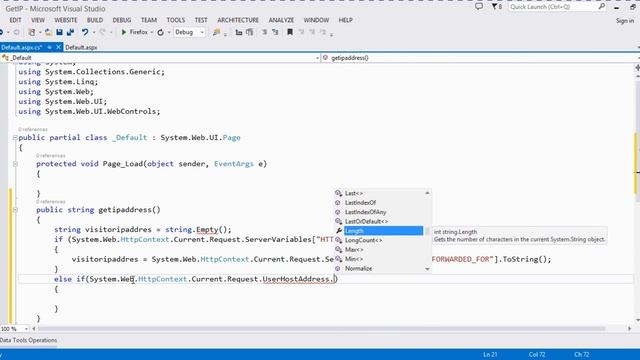The width and height of the screenshot is (640, 360).
Task: Open the TOOLS menu
Action: pos(176,20)
